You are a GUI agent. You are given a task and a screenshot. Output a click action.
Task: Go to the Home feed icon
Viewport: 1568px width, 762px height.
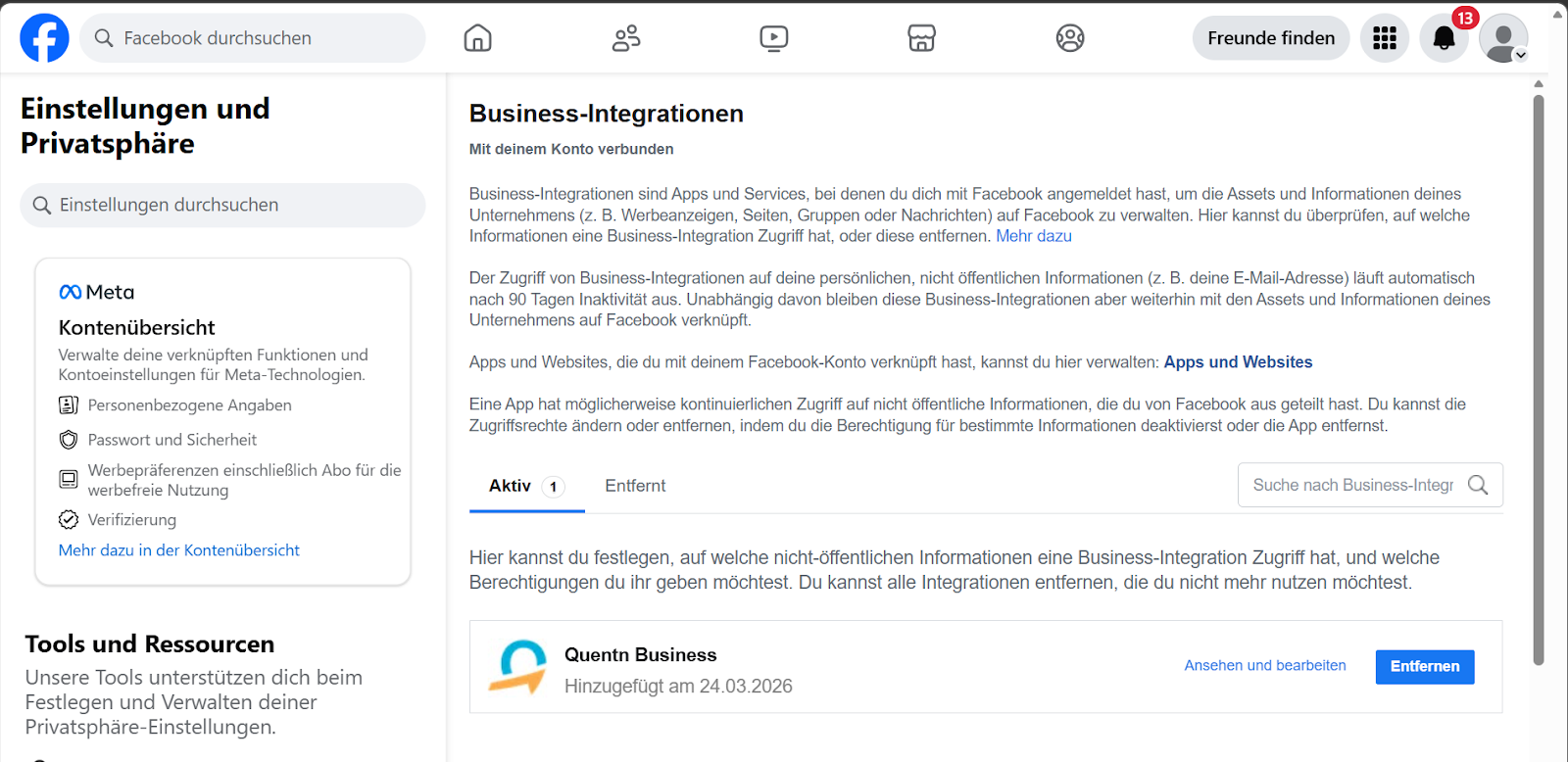click(x=477, y=38)
